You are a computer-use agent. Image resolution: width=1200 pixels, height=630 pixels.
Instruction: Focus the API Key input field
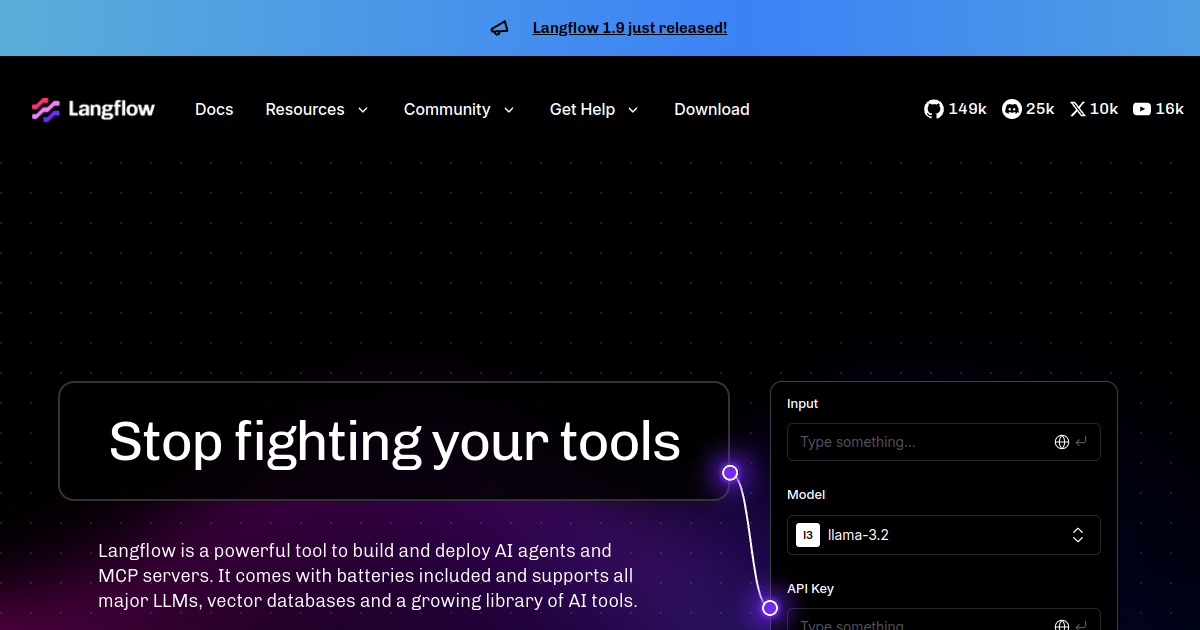944,620
